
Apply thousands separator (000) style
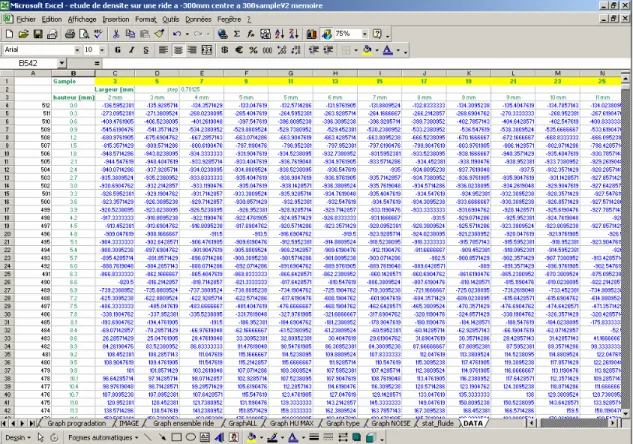click(267, 50)
